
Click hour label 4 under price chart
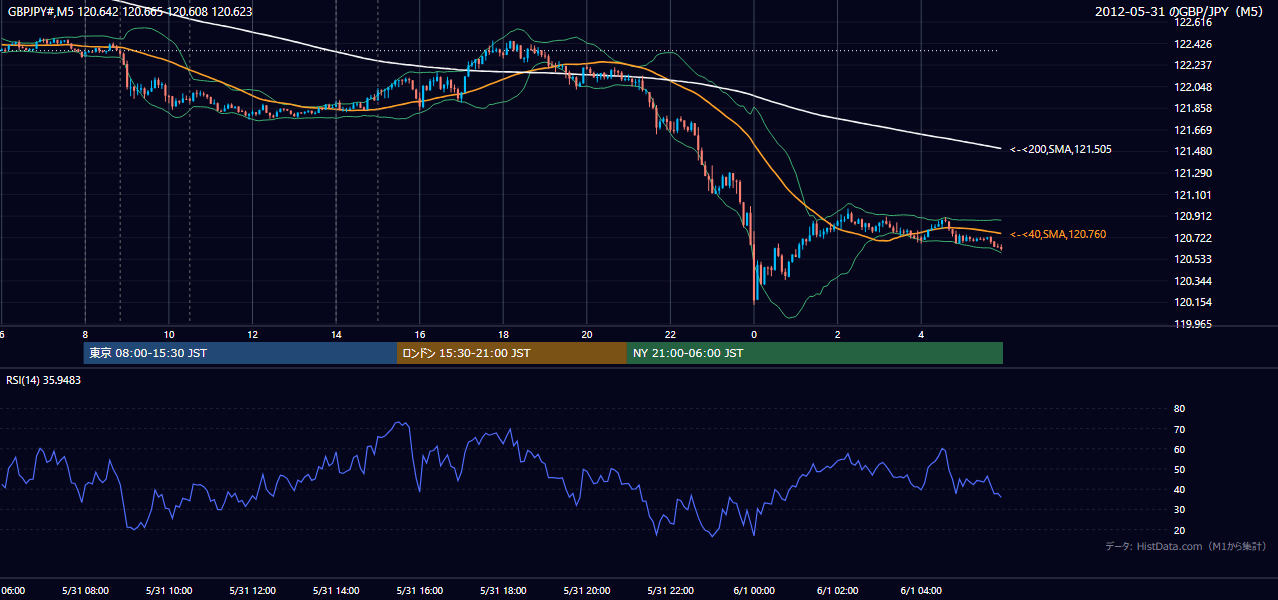click(921, 334)
